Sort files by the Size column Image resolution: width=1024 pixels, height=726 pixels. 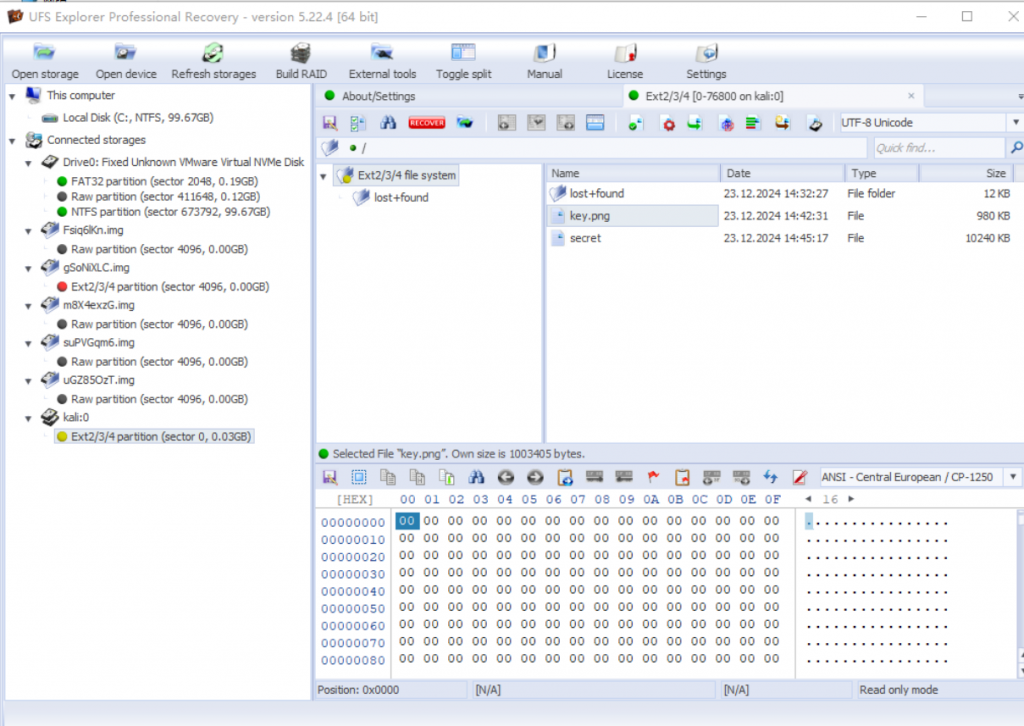966,173
